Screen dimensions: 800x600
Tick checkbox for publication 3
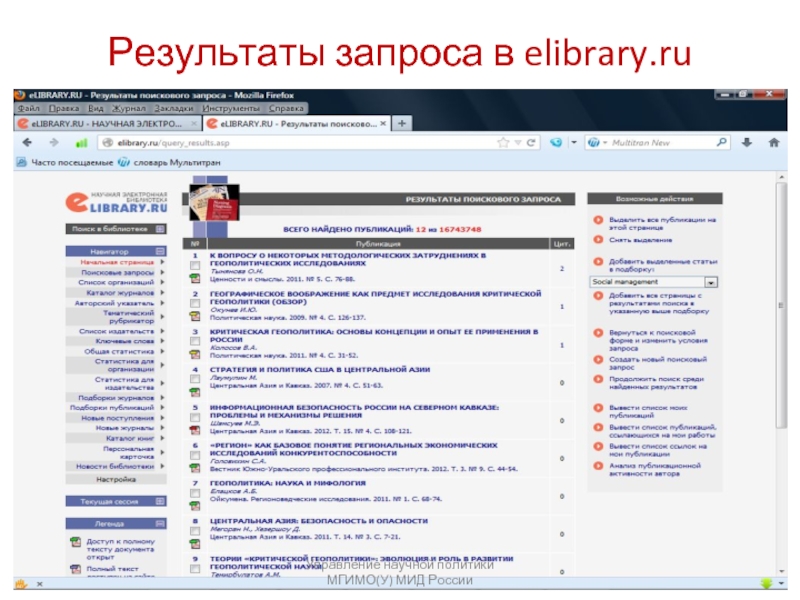[195, 341]
